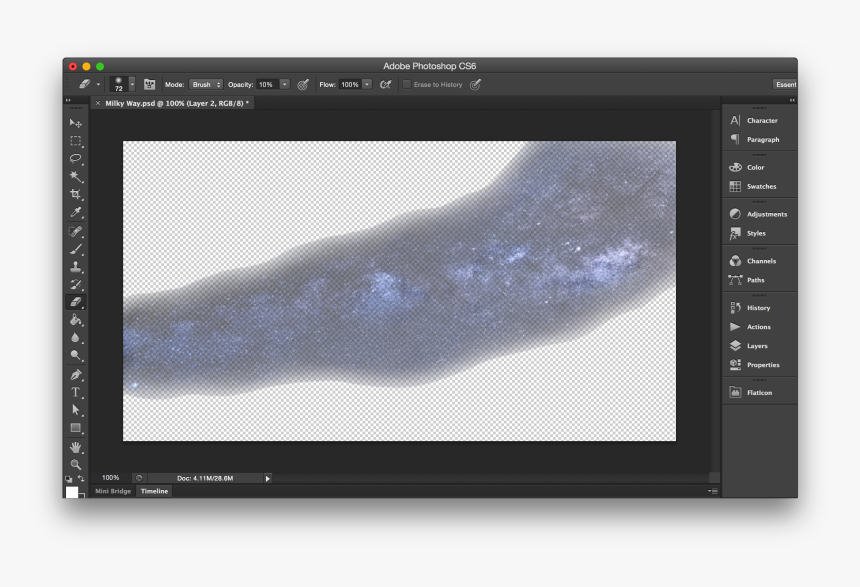Viewport: 860px width, 587px height.
Task: Open the Layers panel
Action: click(x=752, y=345)
